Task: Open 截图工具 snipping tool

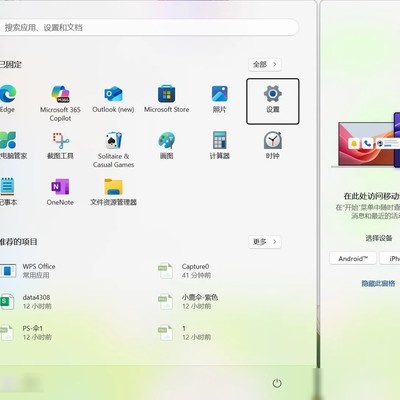Action: [60, 145]
